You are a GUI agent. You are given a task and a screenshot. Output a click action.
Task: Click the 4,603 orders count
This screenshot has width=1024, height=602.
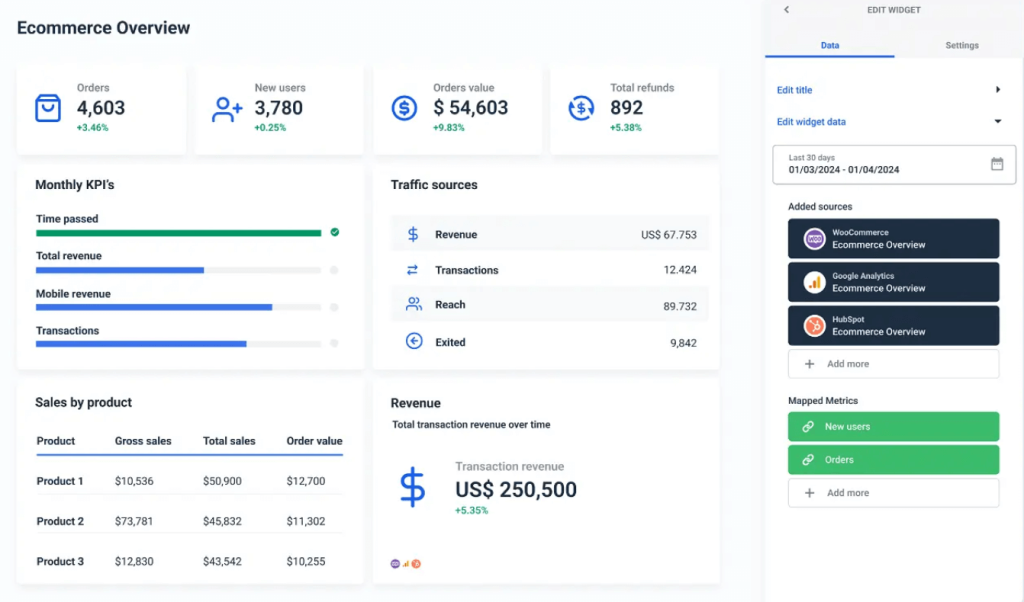click(x=101, y=108)
